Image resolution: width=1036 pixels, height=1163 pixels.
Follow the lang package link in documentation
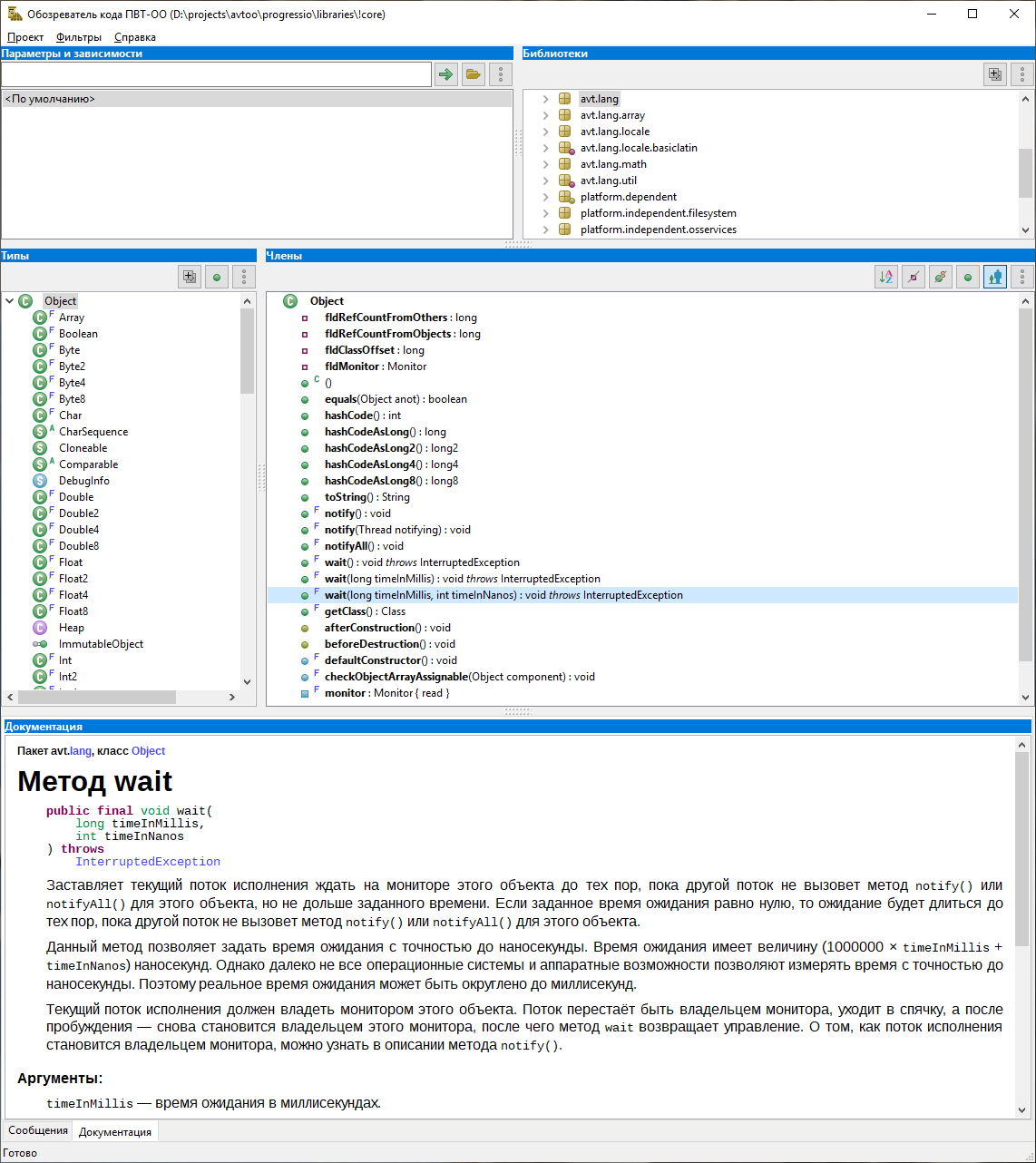(x=81, y=751)
